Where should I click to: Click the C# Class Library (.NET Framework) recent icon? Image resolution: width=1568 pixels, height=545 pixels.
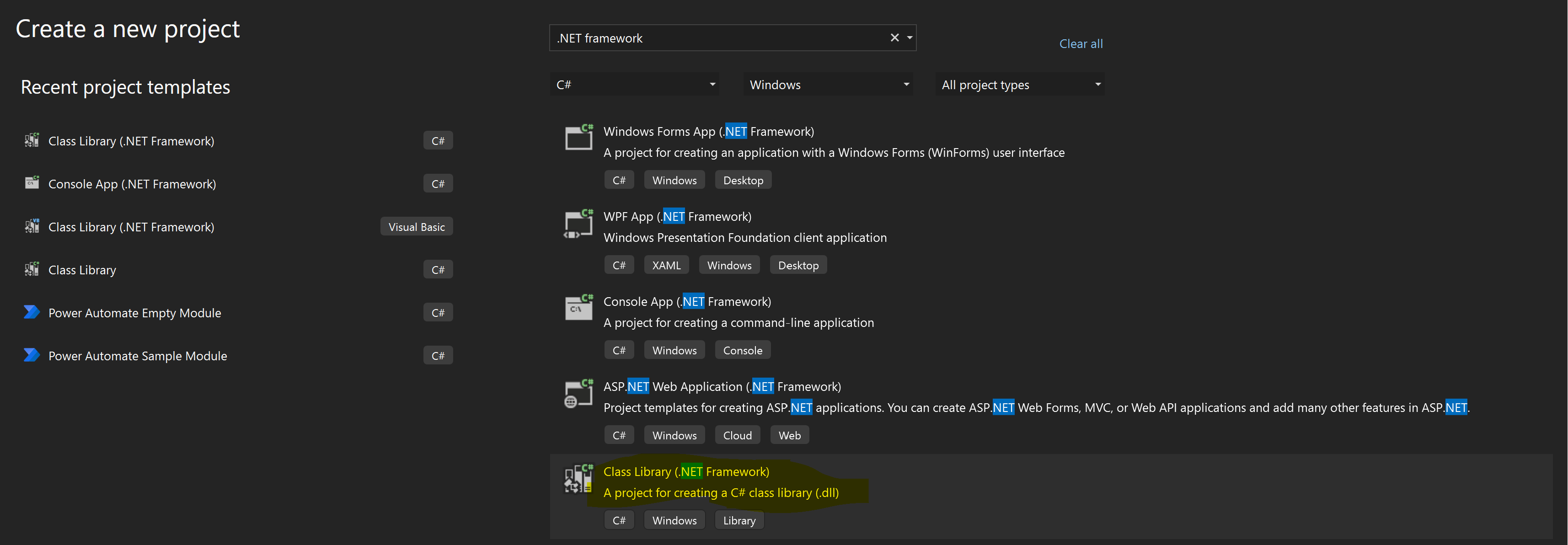32,141
